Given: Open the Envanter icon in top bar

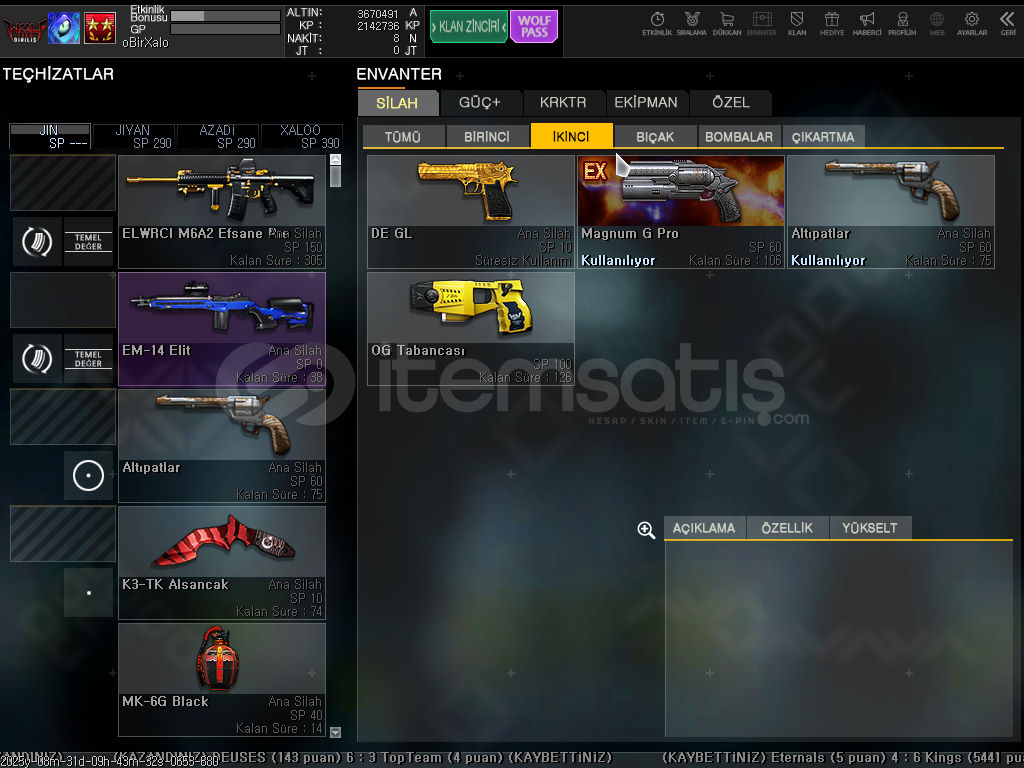Looking at the screenshot, I should (x=761, y=24).
